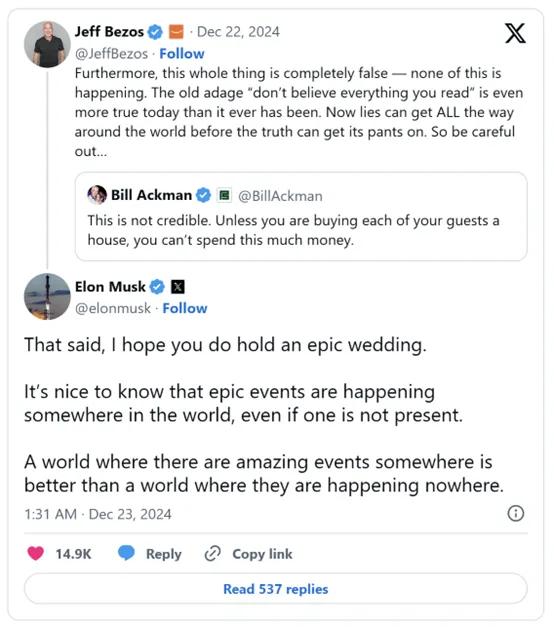Click Jeff Bezos verified badge icon
Image resolution: width=554 pixels, height=627 pixels.
tap(155, 32)
